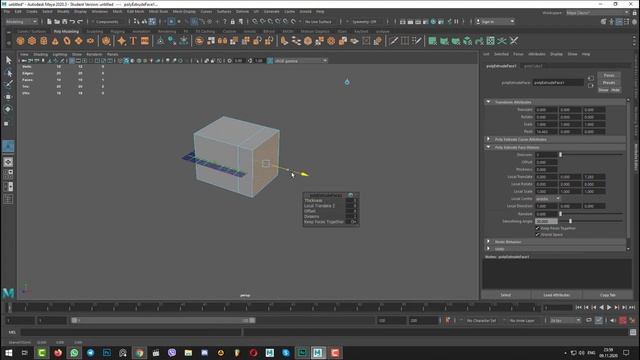Select the Paint selection tool in toolbox

[x=8, y=84]
